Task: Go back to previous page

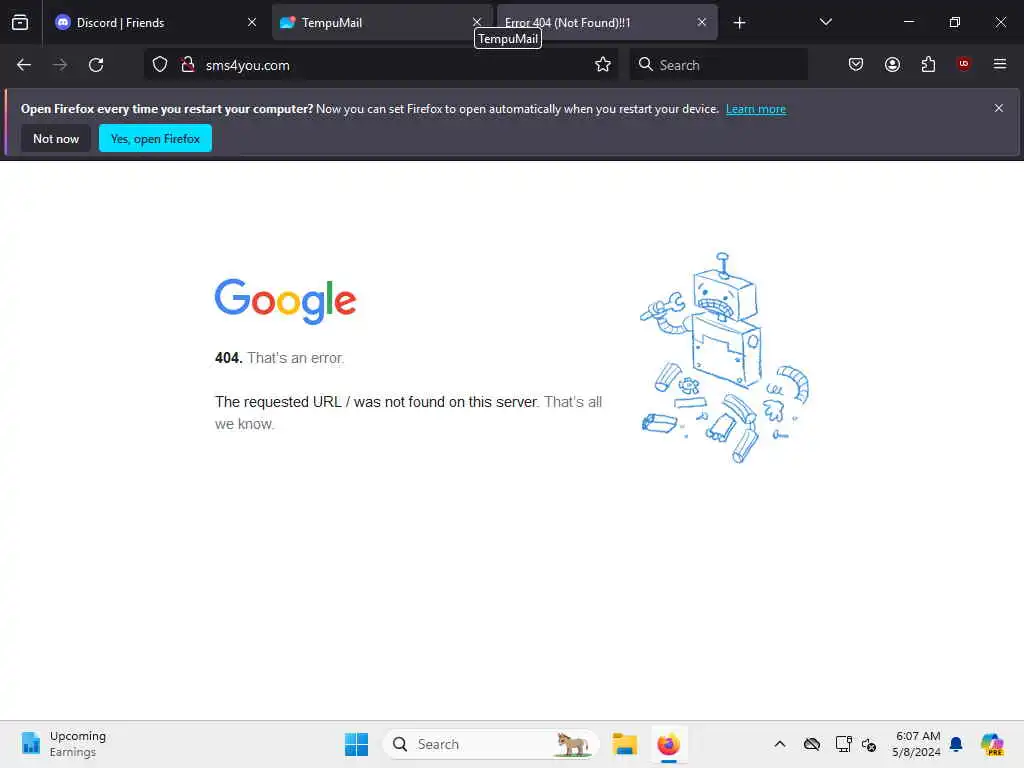Action: 24,65
